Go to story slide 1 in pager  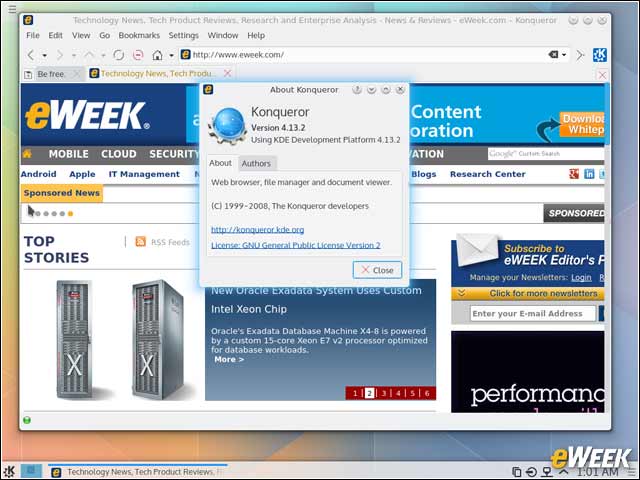(355, 393)
